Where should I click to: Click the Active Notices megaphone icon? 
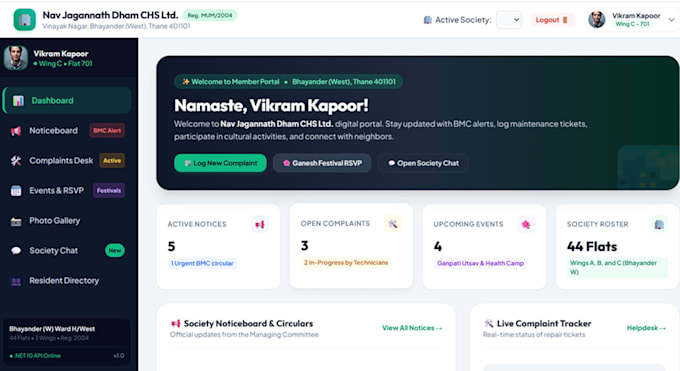(260, 224)
